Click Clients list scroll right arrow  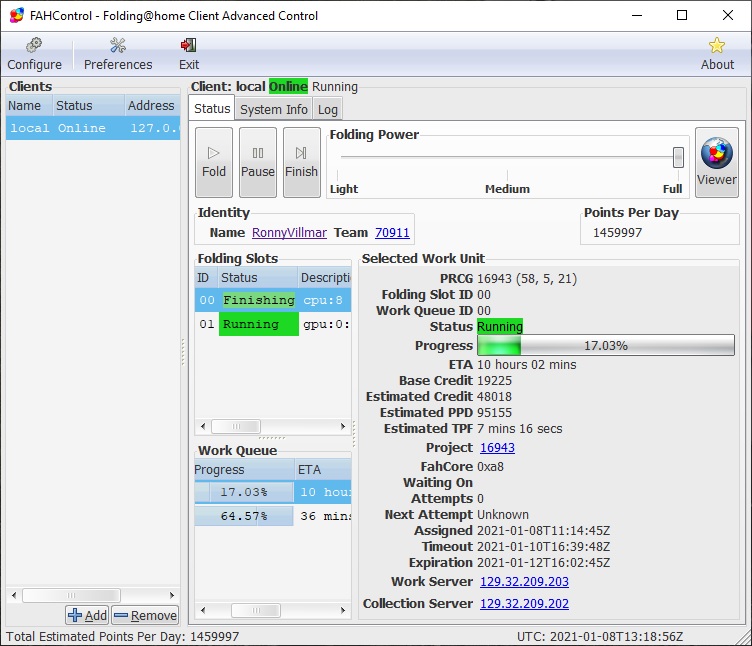point(172,595)
